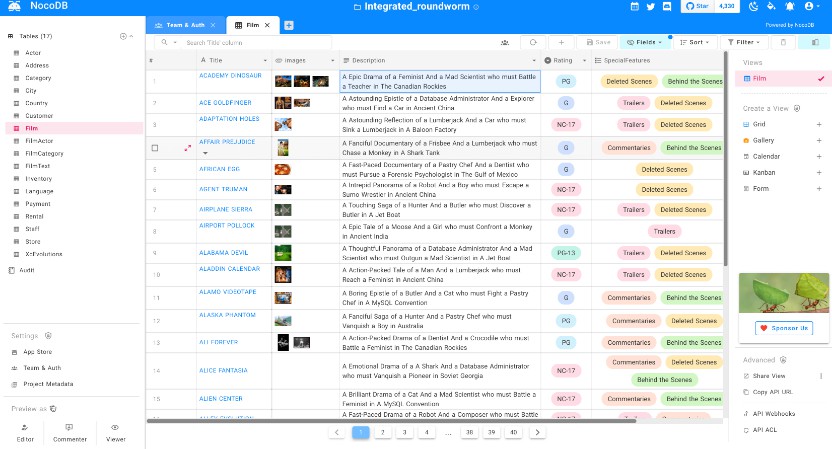Open the Twitter icon link

point(651,7)
